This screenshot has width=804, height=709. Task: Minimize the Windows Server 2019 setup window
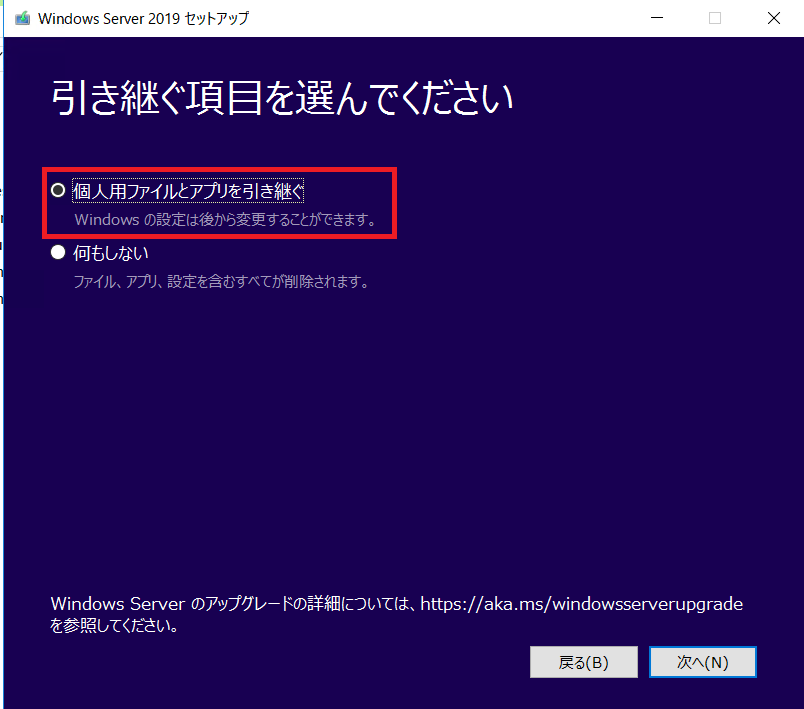657,18
